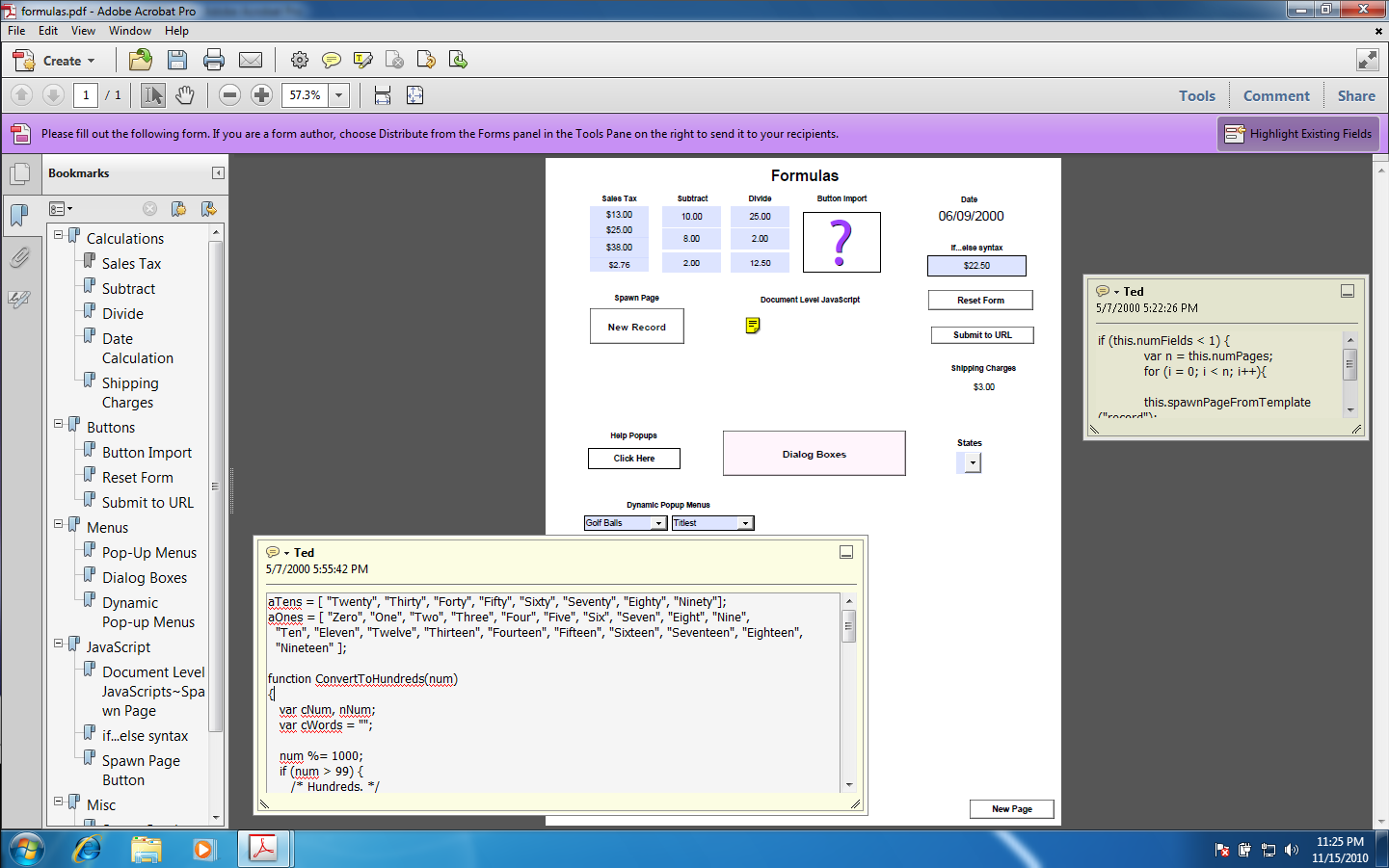This screenshot has height=868, width=1389.
Task: Open the zoom percentage dropdown
Action: 338,95
